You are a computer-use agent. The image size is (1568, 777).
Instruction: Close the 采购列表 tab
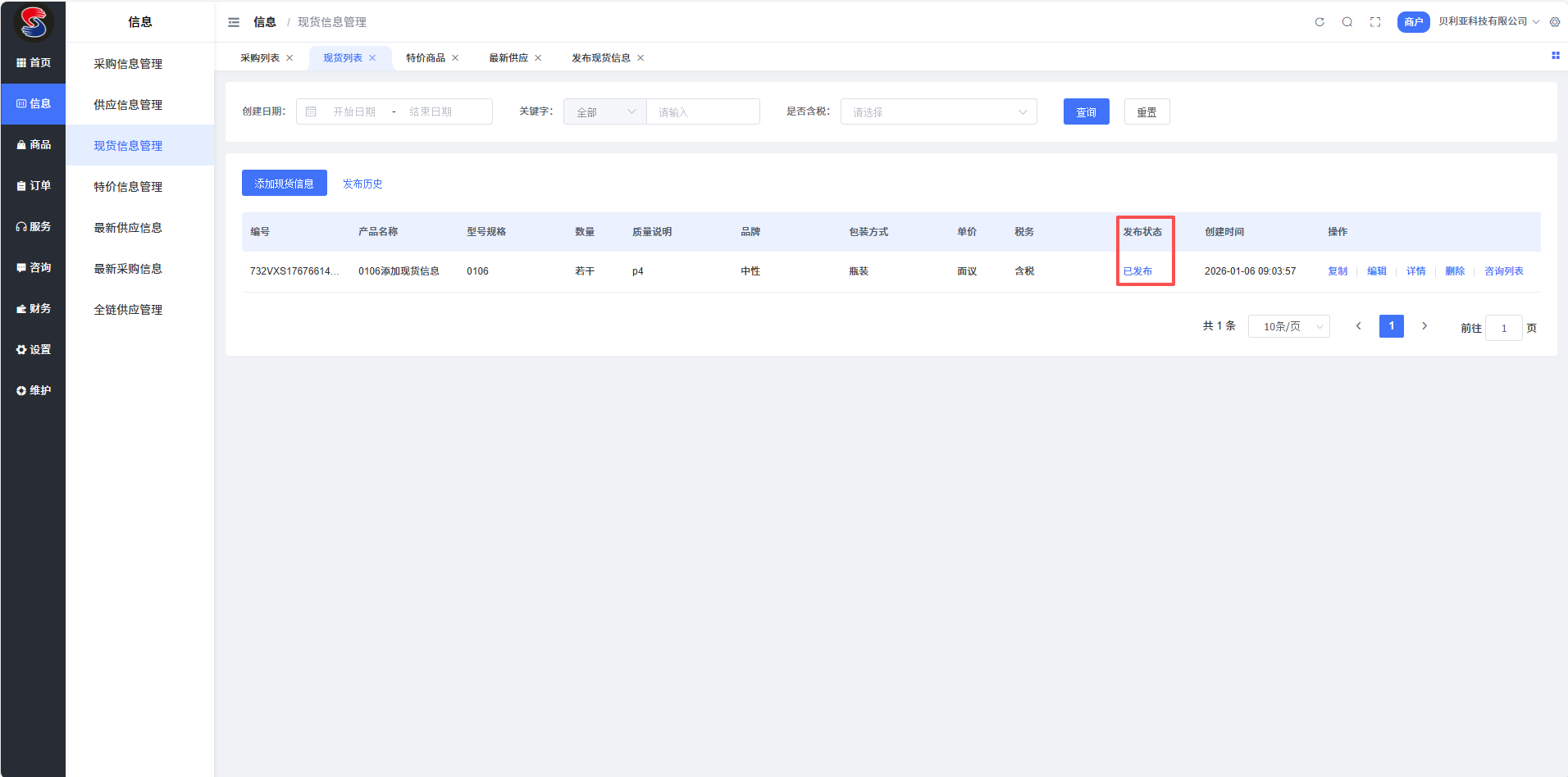click(289, 58)
